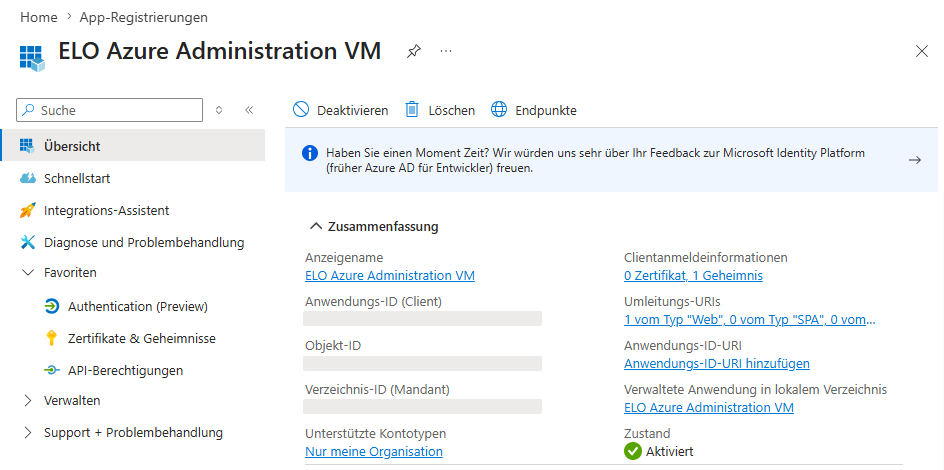This screenshot has height=470, width=944.
Task: Open '0 Zertifikat, 1 Geheimnis' link
Action: [x=694, y=276]
